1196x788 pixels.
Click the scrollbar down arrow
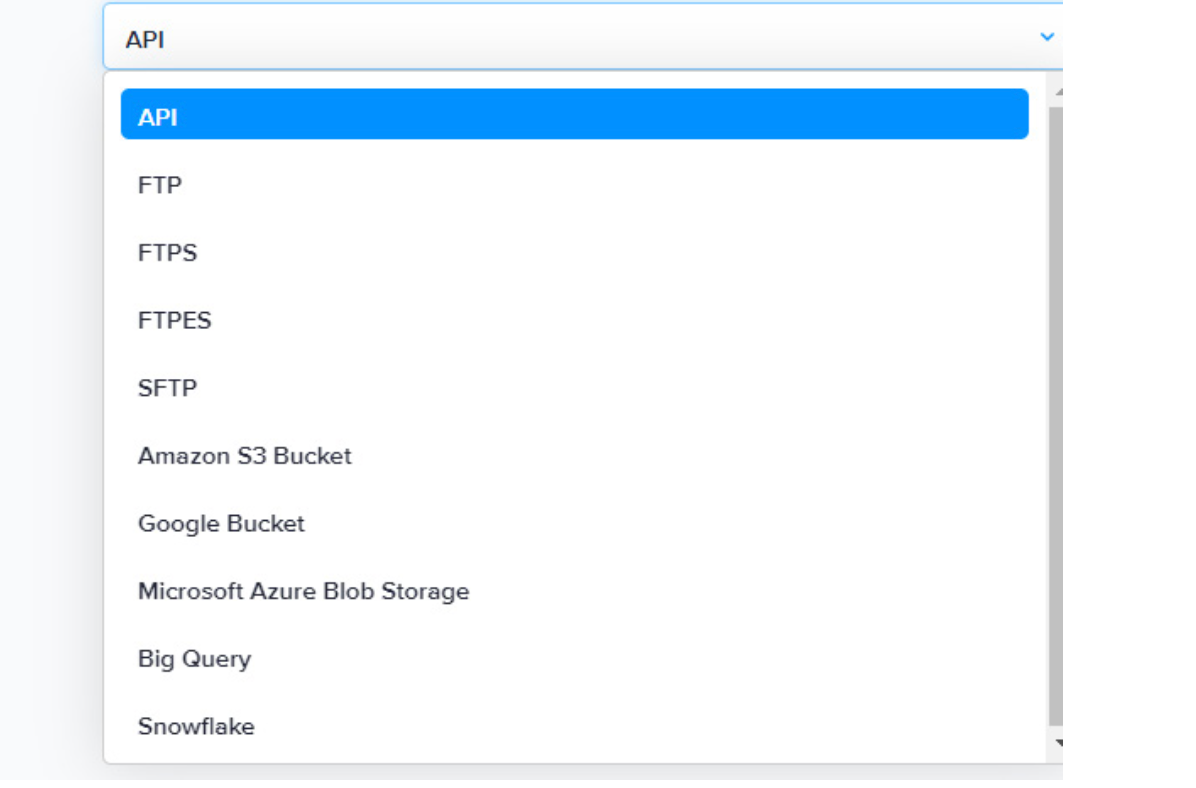coord(1057,743)
